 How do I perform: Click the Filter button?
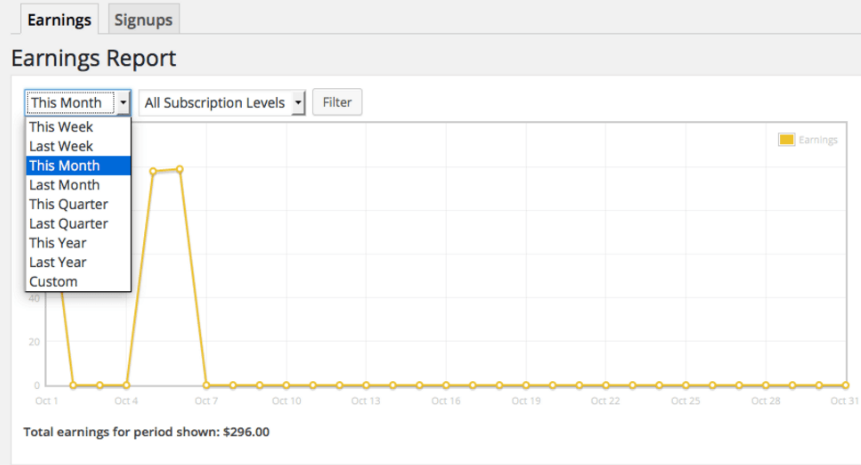point(337,102)
